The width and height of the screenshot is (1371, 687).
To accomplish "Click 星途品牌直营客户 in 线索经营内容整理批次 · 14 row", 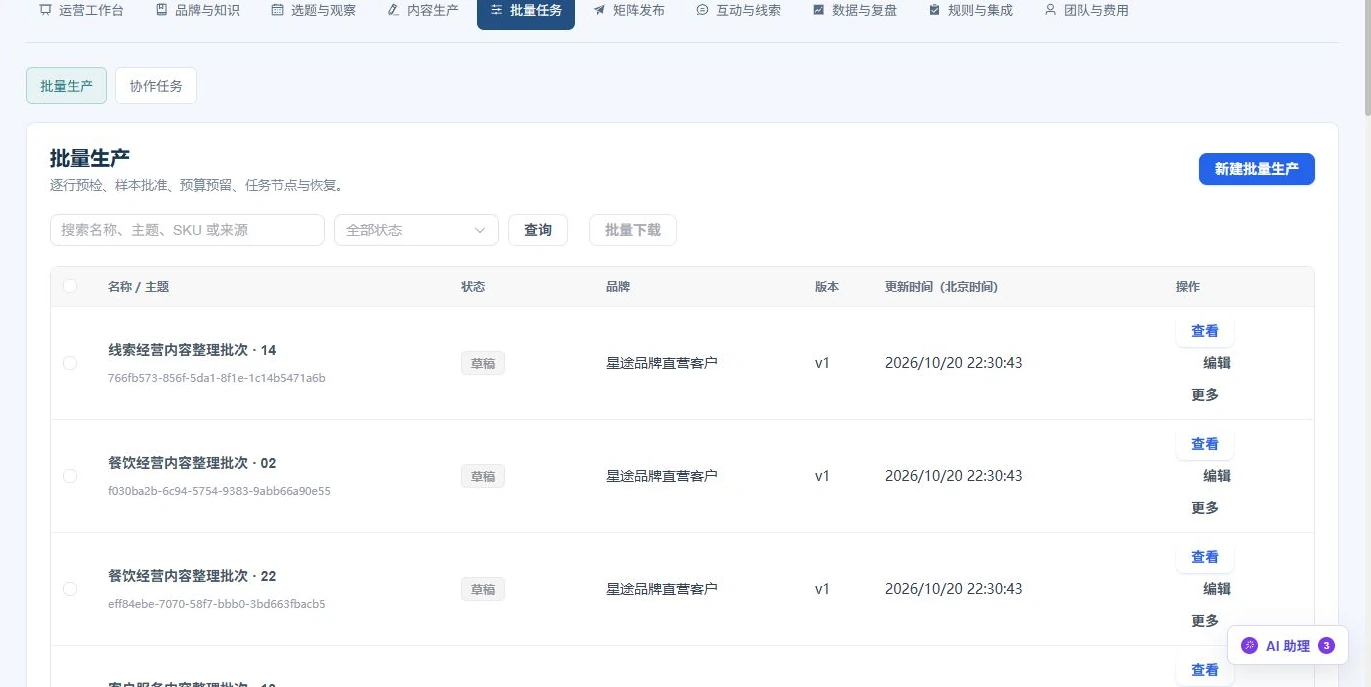I will (662, 363).
